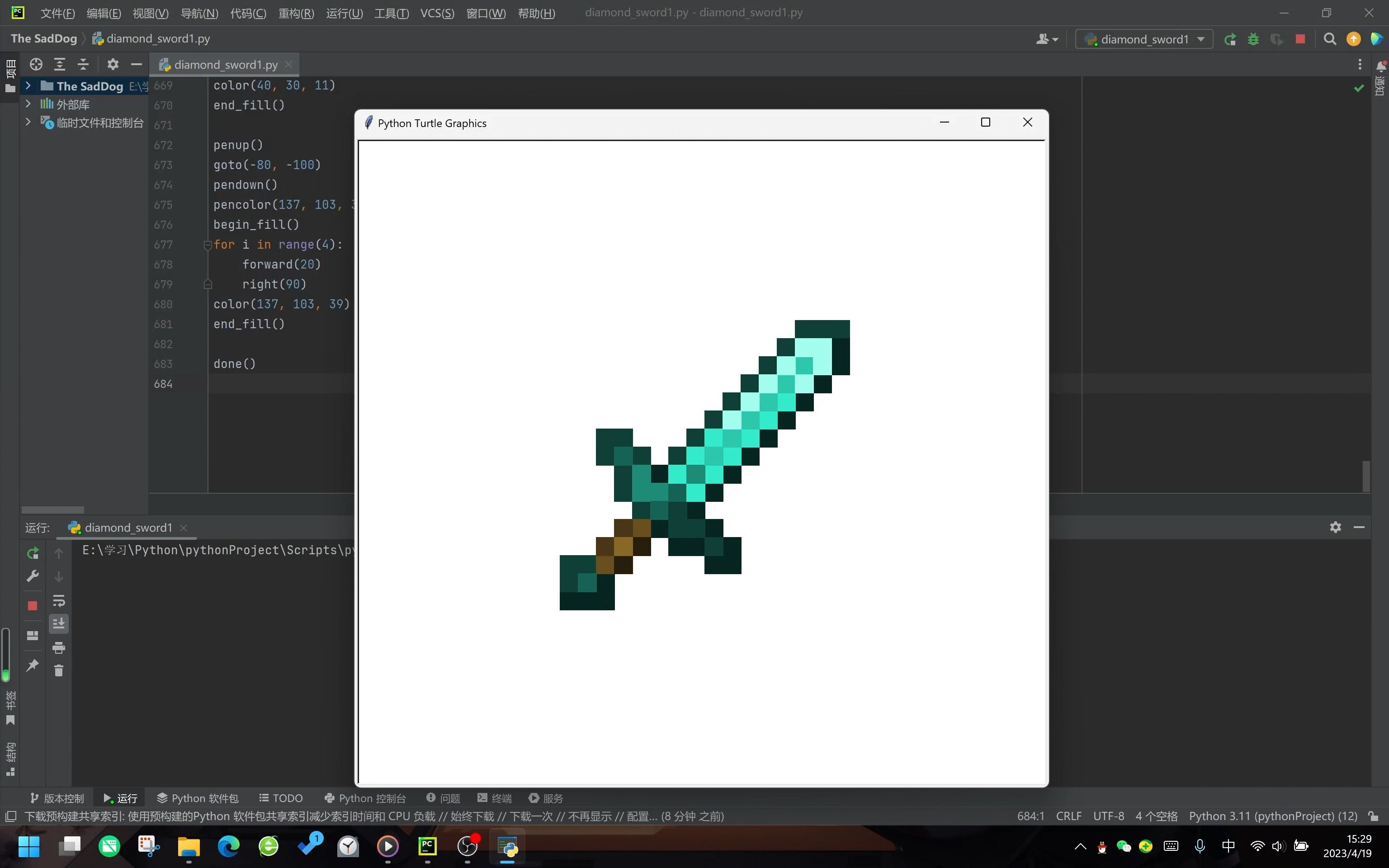Click the wrench icon in run panel

pos(33,576)
